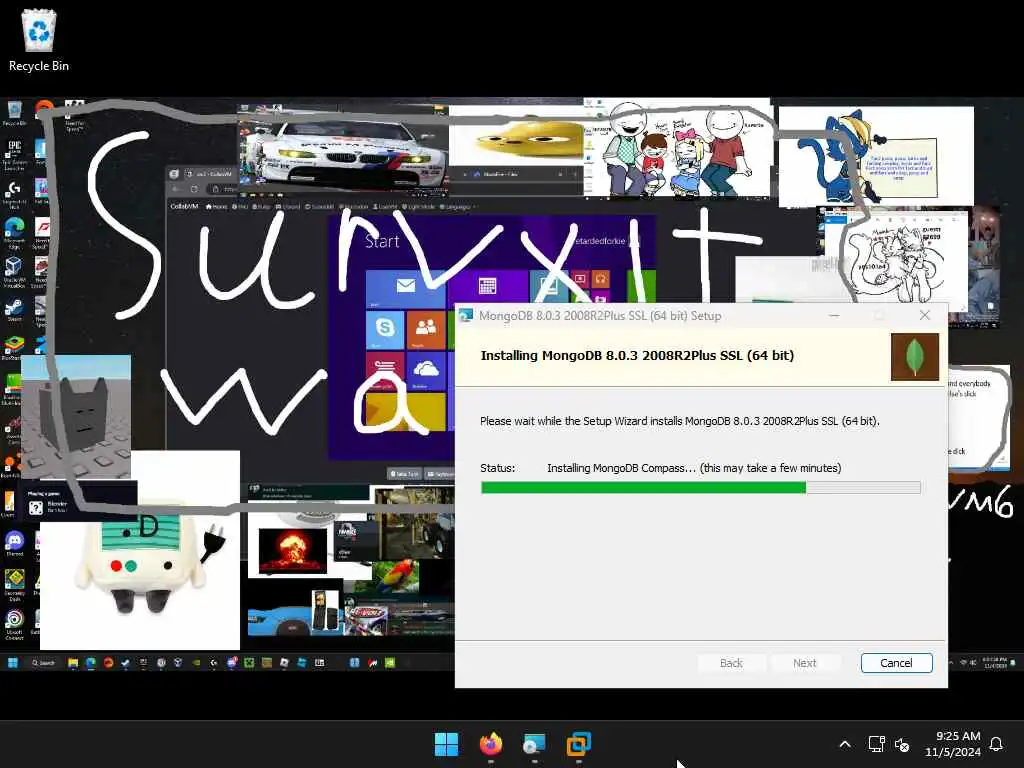Click the MongoDB leaf logo
The height and width of the screenshot is (768, 1024).
[x=915, y=357]
